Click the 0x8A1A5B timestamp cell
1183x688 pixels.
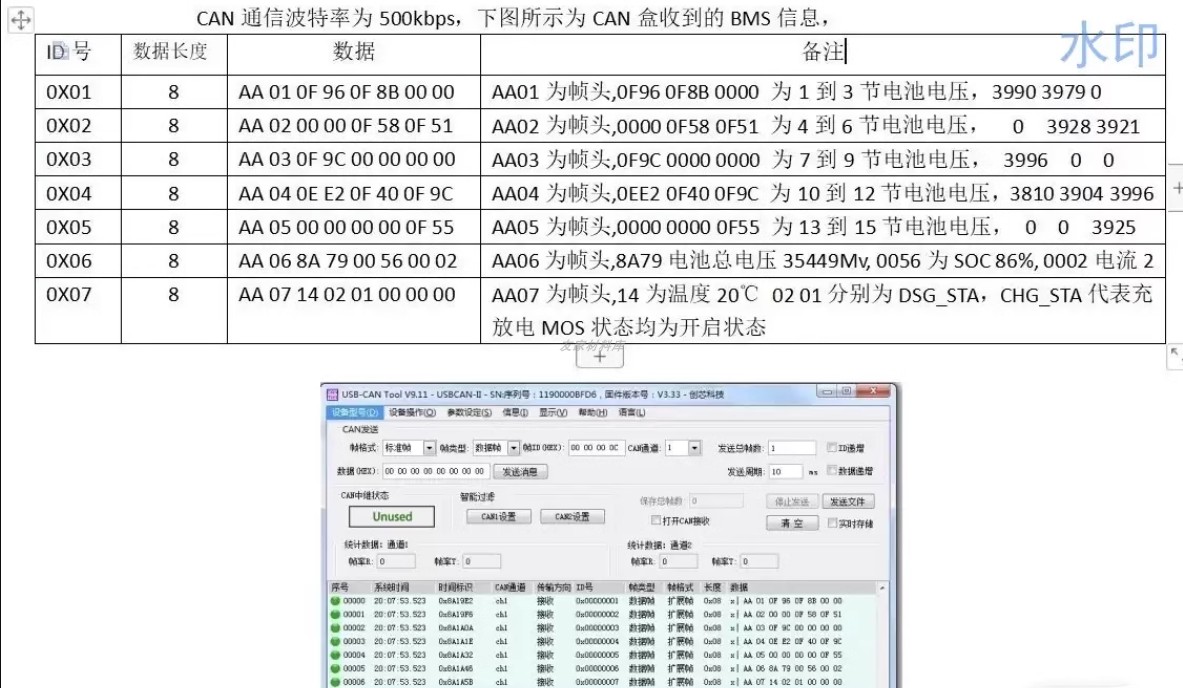tap(456, 682)
